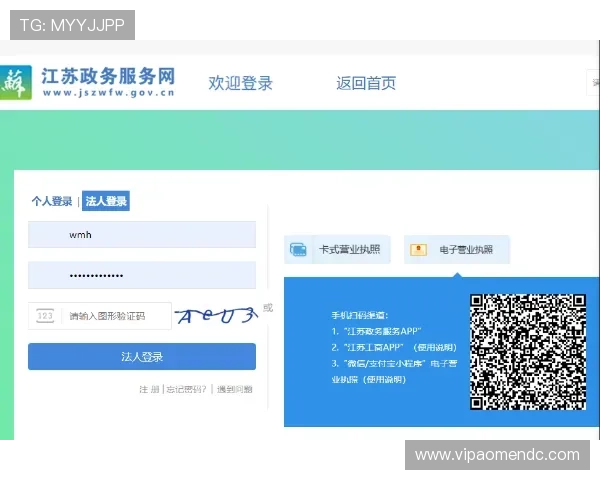The width and height of the screenshot is (600, 480).
Task: Switch to 个人登录 tab
Action: click(52, 201)
